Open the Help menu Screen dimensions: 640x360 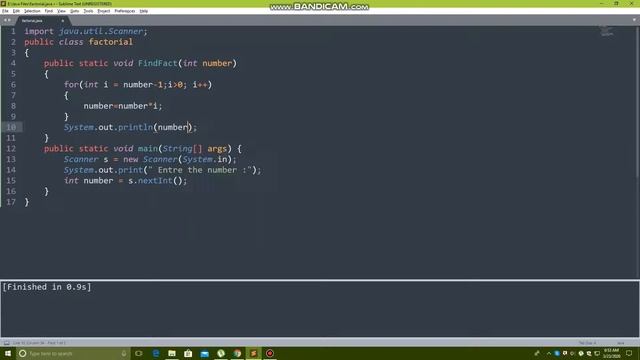(x=144, y=11)
